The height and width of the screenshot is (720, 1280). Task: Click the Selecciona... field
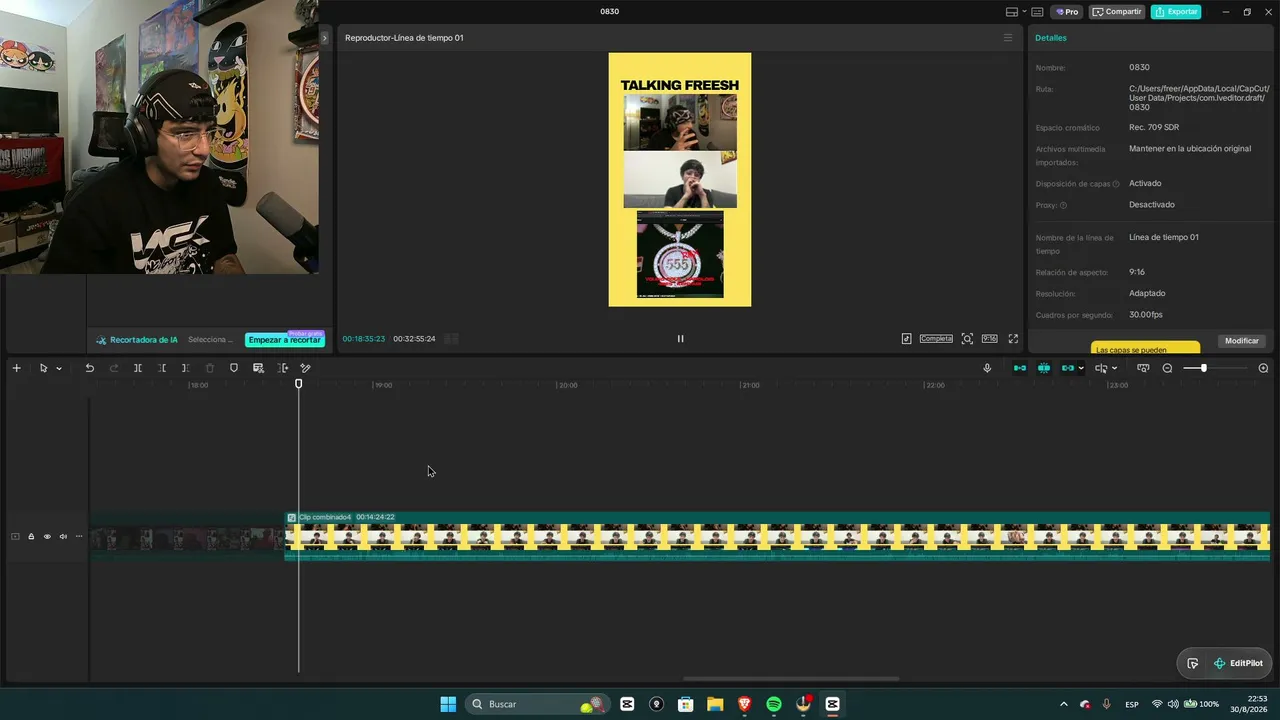(210, 340)
